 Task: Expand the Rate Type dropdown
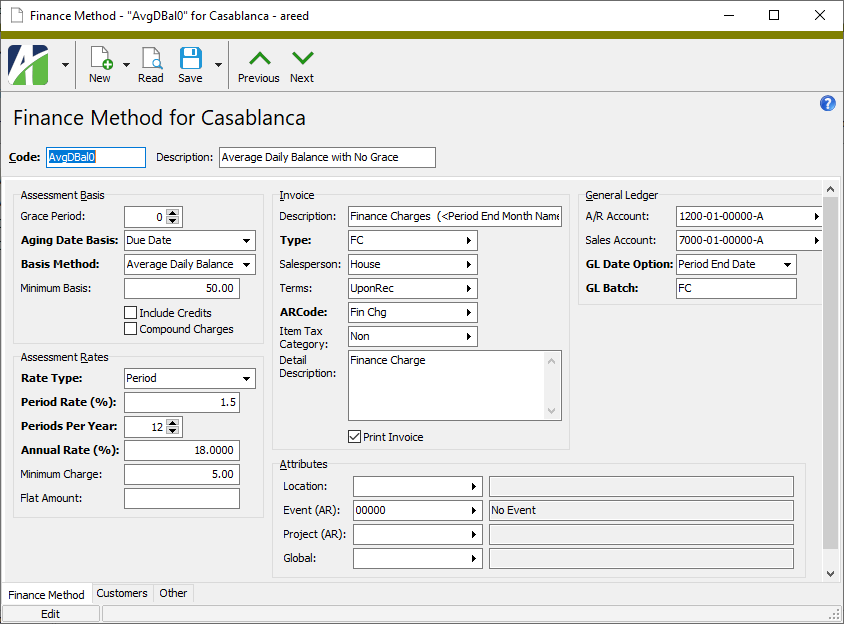[247, 378]
